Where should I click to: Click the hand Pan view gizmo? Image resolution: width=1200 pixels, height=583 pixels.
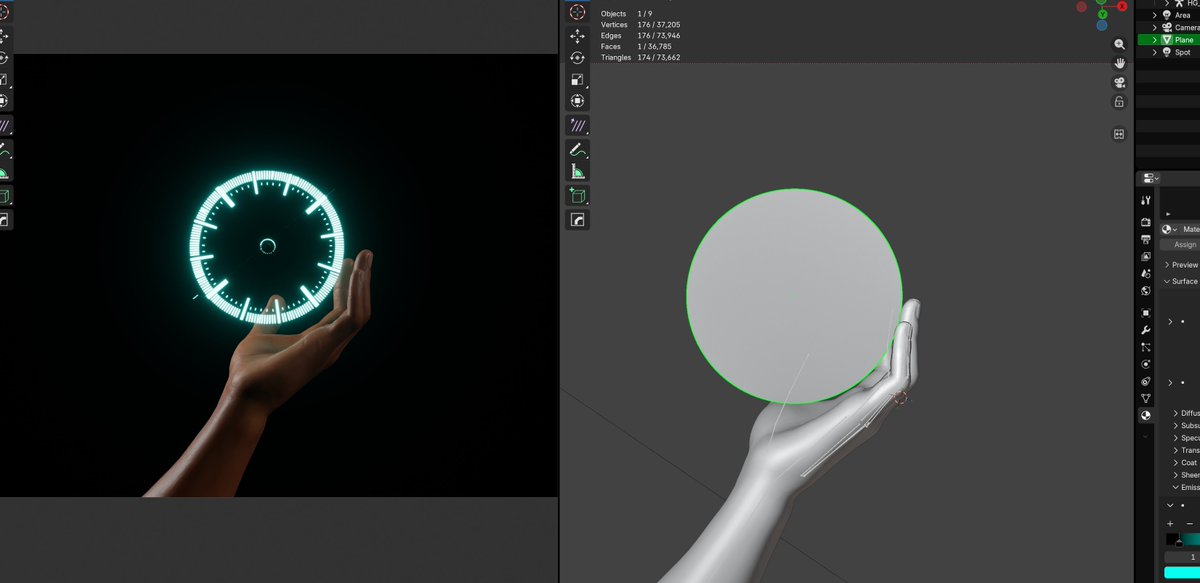click(x=1119, y=63)
